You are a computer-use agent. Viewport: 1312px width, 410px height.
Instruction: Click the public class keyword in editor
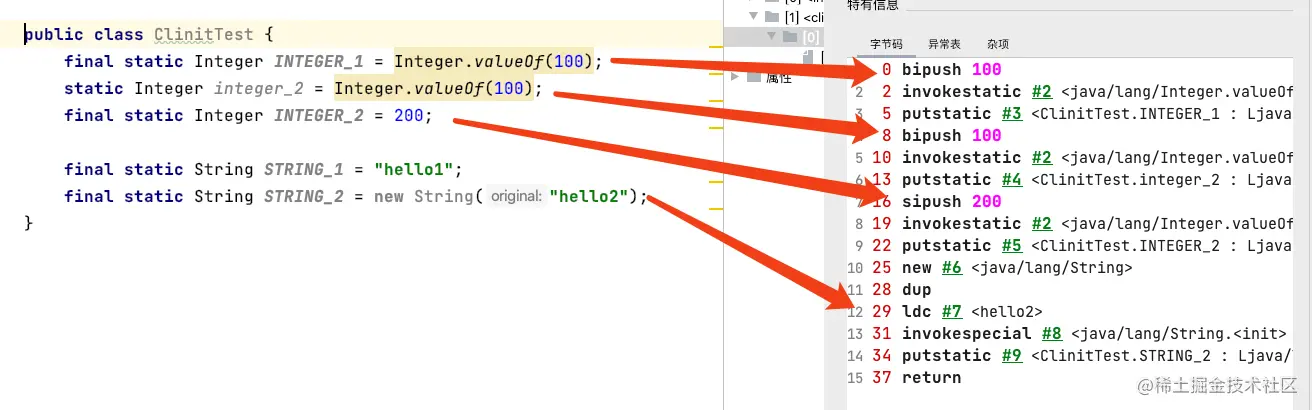pos(84,34)
